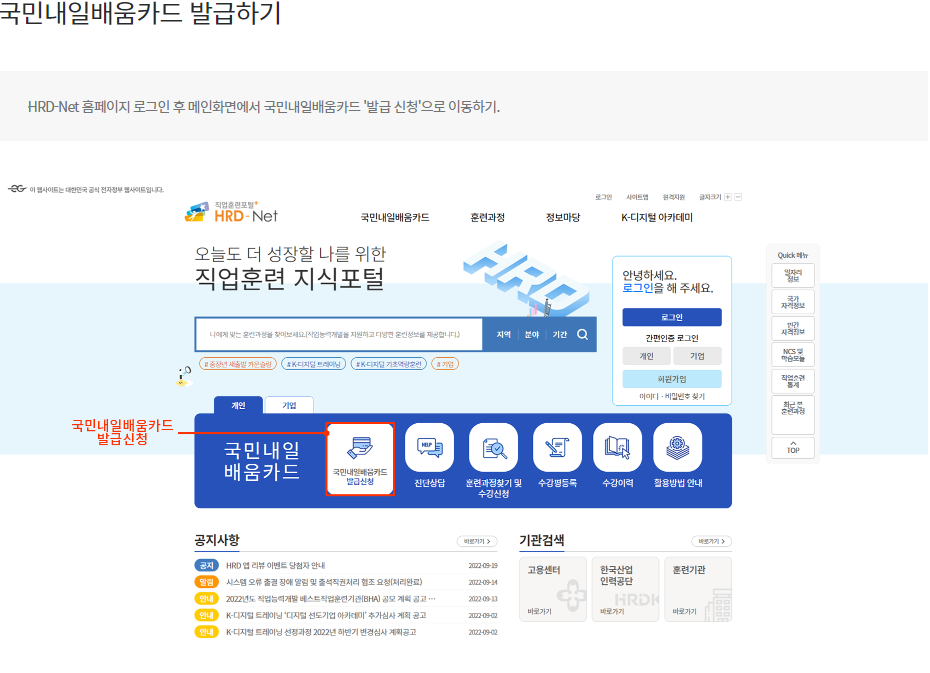Click the blue 로그인 button
The height and width of the screenshot is (673, 930).
(672, 317)
